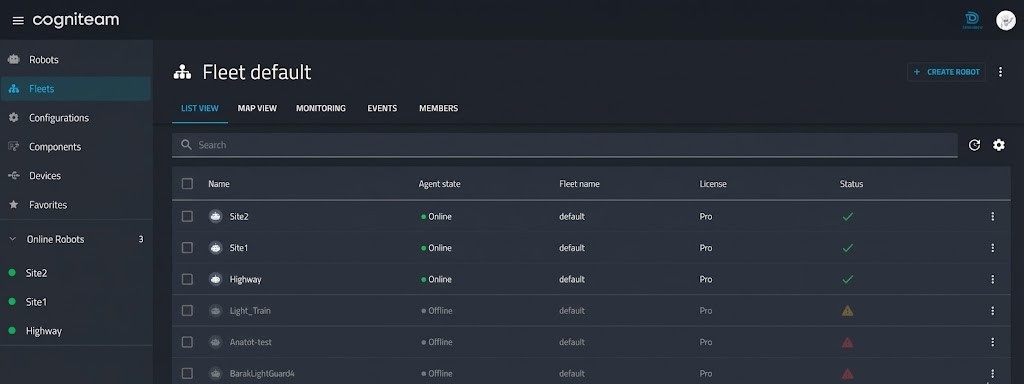This screenshot has width=1024, height=384.
Task: Click the Highway robot avatar icon
Action: (216, 279)
